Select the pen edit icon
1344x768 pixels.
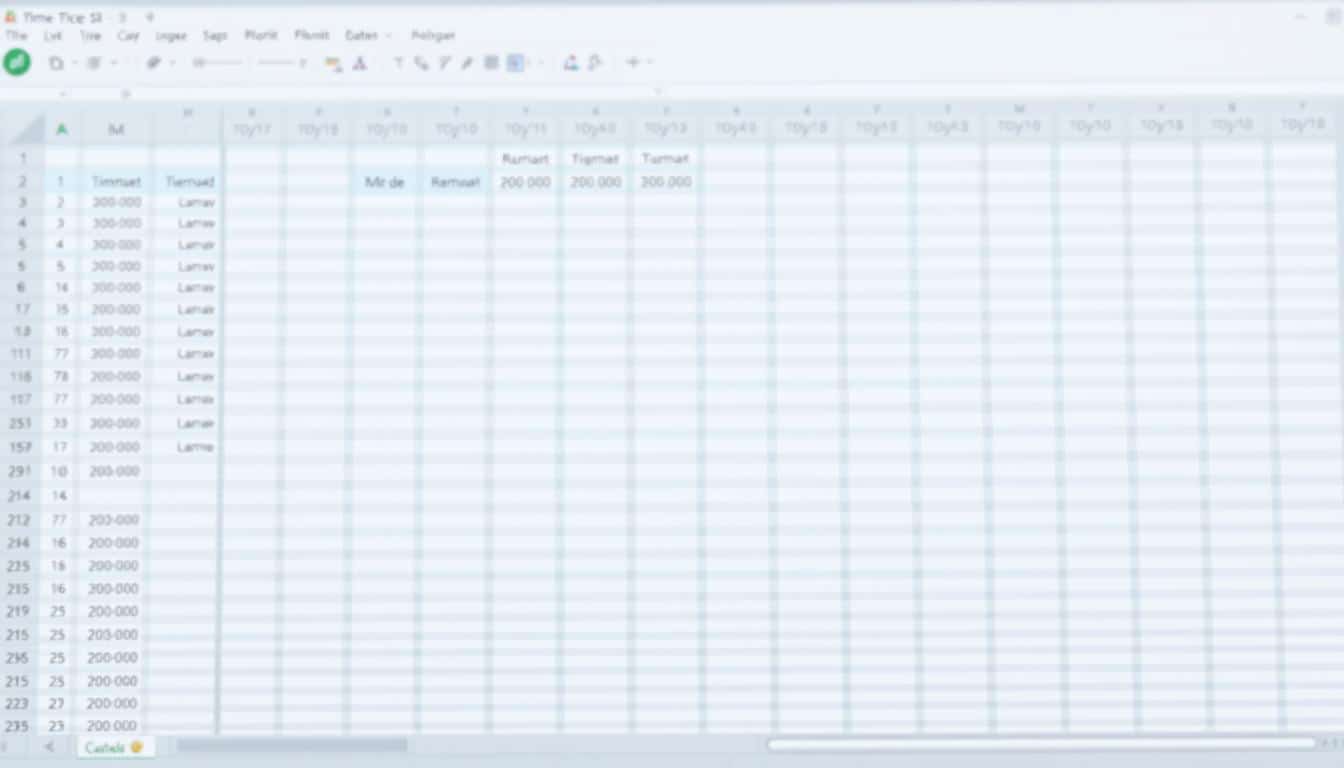tap(466, 63)
